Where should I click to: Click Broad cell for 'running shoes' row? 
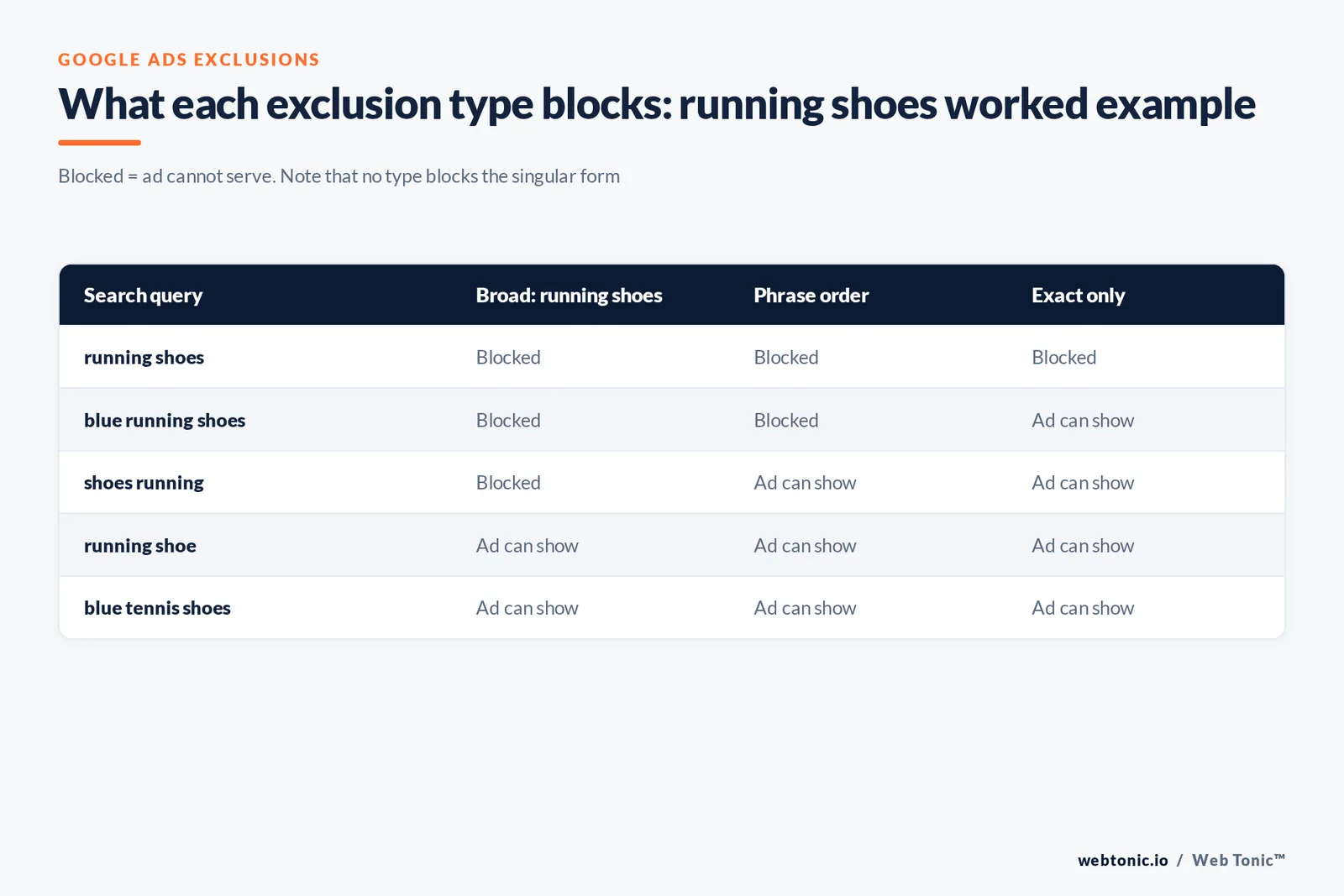(508, 358)
